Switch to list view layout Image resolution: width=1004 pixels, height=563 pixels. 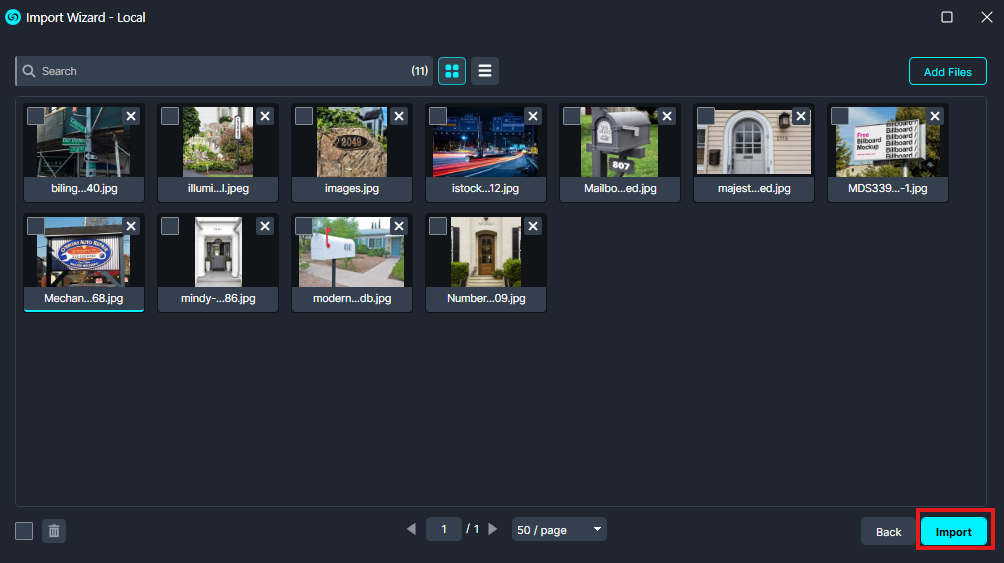(485, 71)
